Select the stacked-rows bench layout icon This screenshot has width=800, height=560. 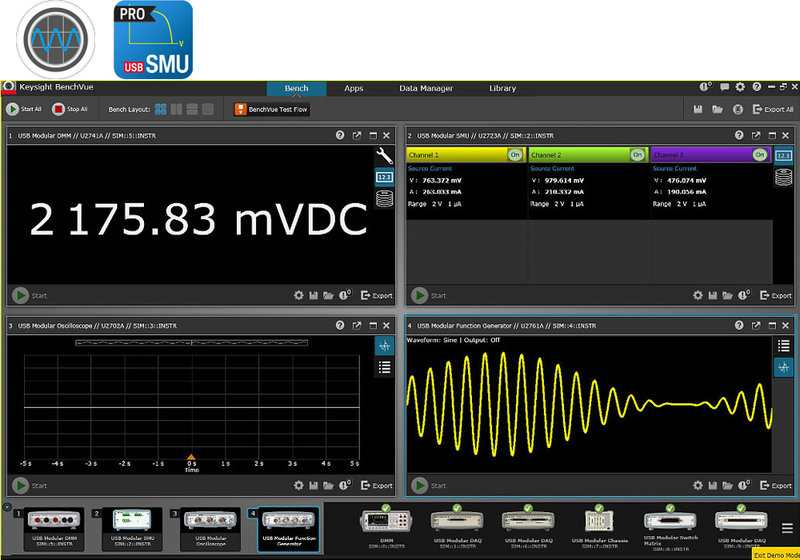[x=192, y=109]
